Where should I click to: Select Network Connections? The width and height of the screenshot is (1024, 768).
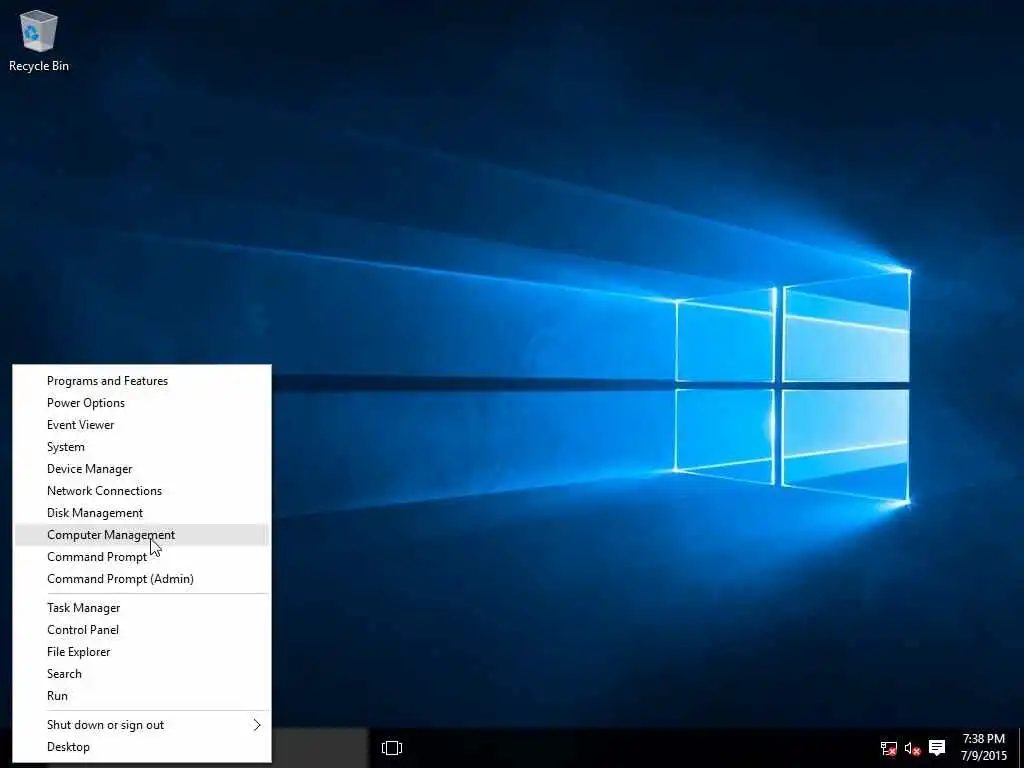[x=142, y=491]
